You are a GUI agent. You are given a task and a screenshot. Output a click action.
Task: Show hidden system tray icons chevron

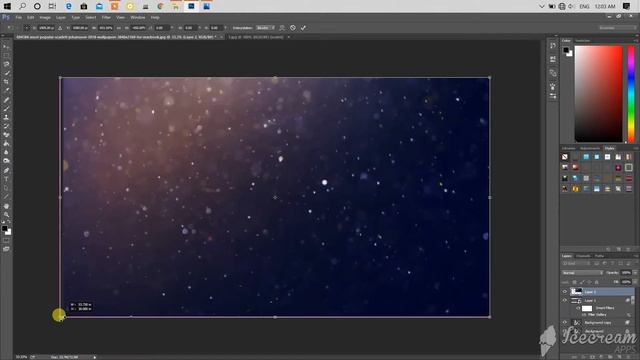pyautogui.click(x=542, y=7)
